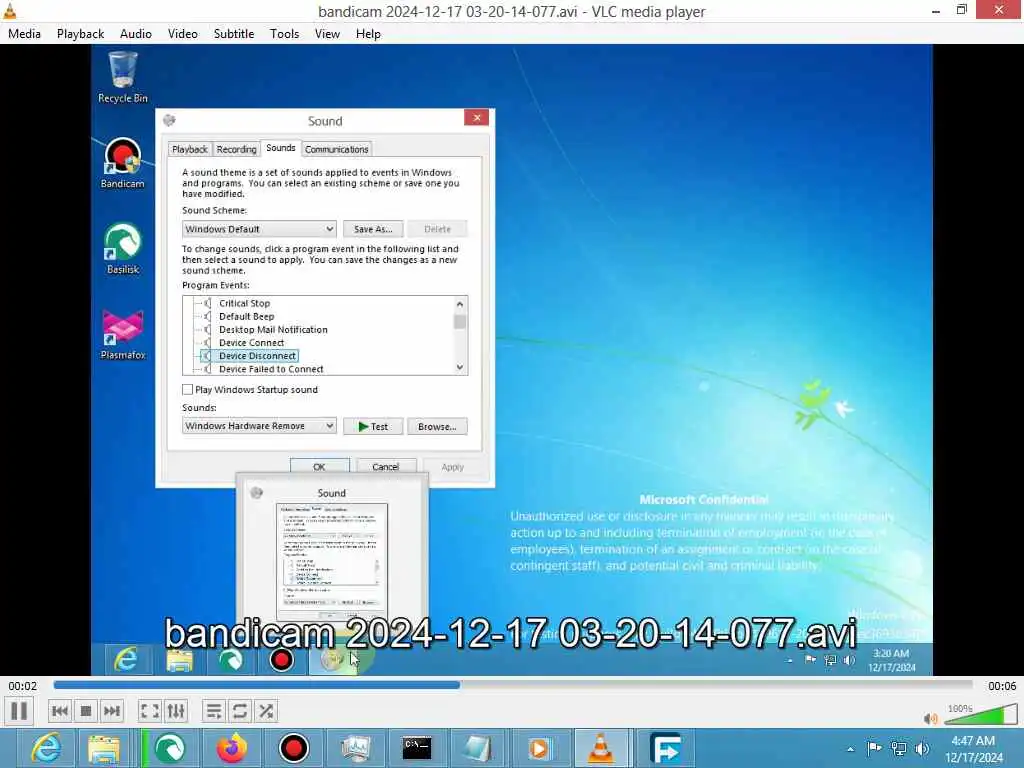Open VLC extended settings and effects
Viewport: 1024px width, 768px height.
pos(176,711)
